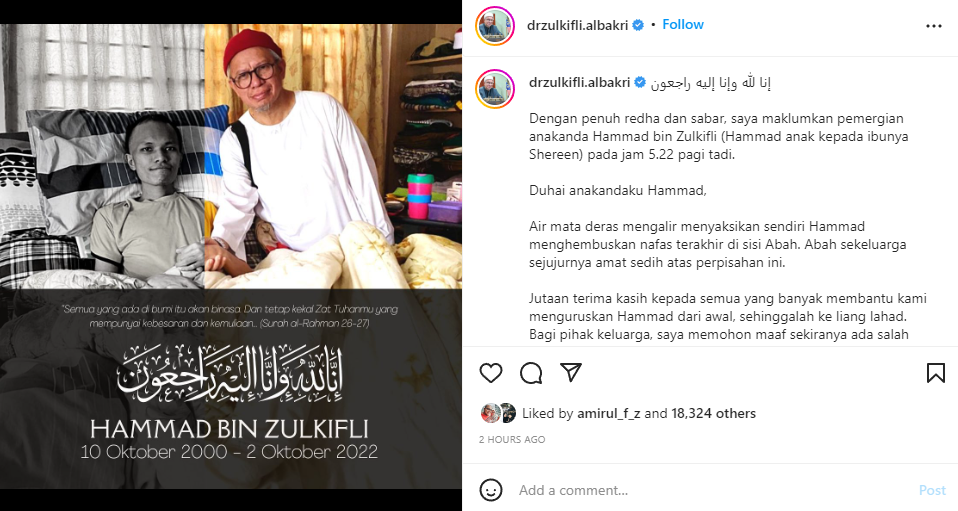The width and height of the screenshot is (958, 511).
Task: Click caption profile avatar picture
Action: 495,89
